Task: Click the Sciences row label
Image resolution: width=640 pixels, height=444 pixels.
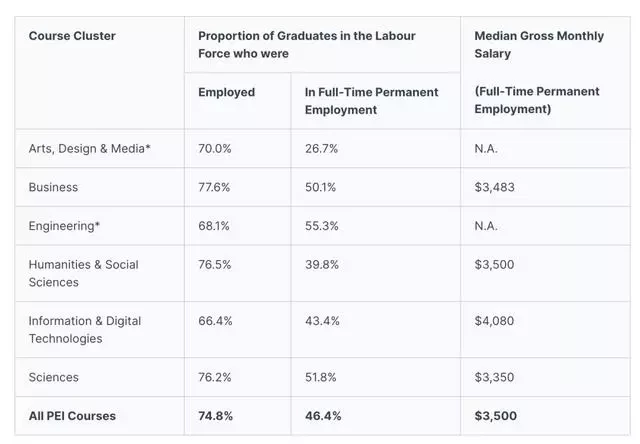Action: [53, 377]
